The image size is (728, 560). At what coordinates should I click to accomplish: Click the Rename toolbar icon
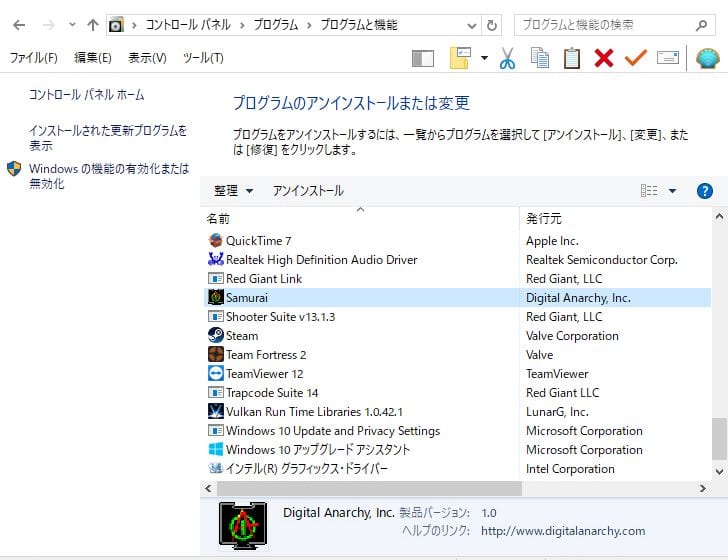tap(668, 58)
